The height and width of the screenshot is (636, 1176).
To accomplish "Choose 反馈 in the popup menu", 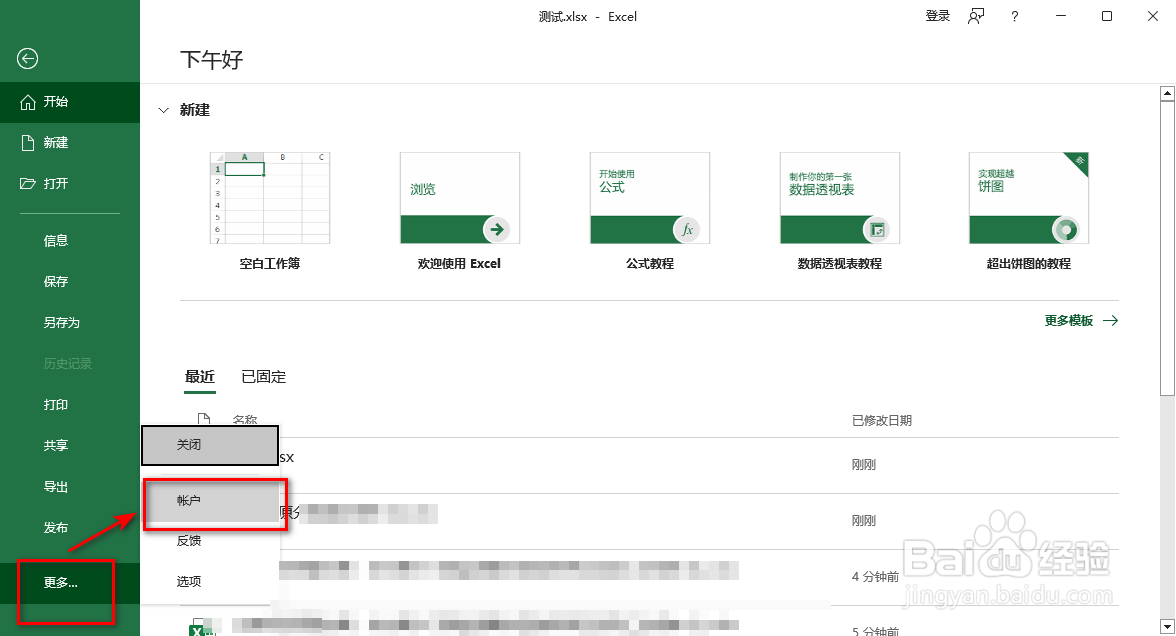I will (x=210, y=541).
